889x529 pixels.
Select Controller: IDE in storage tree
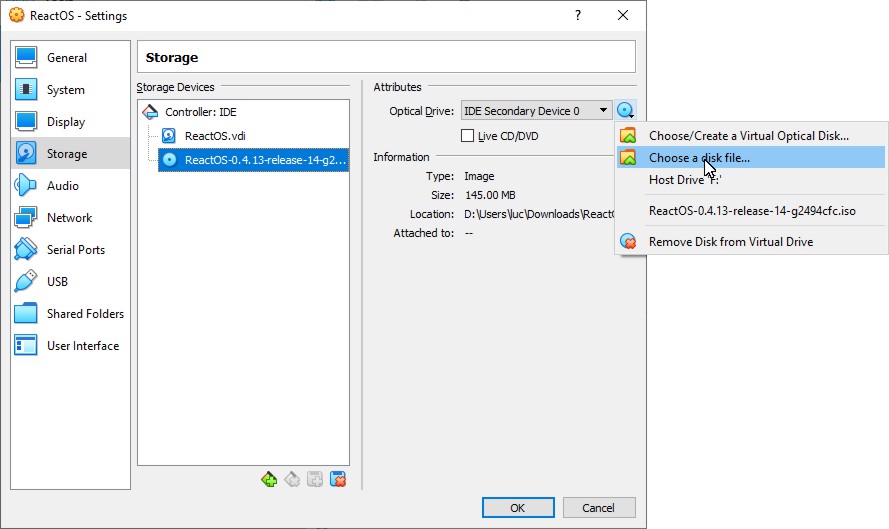(244, 112)
